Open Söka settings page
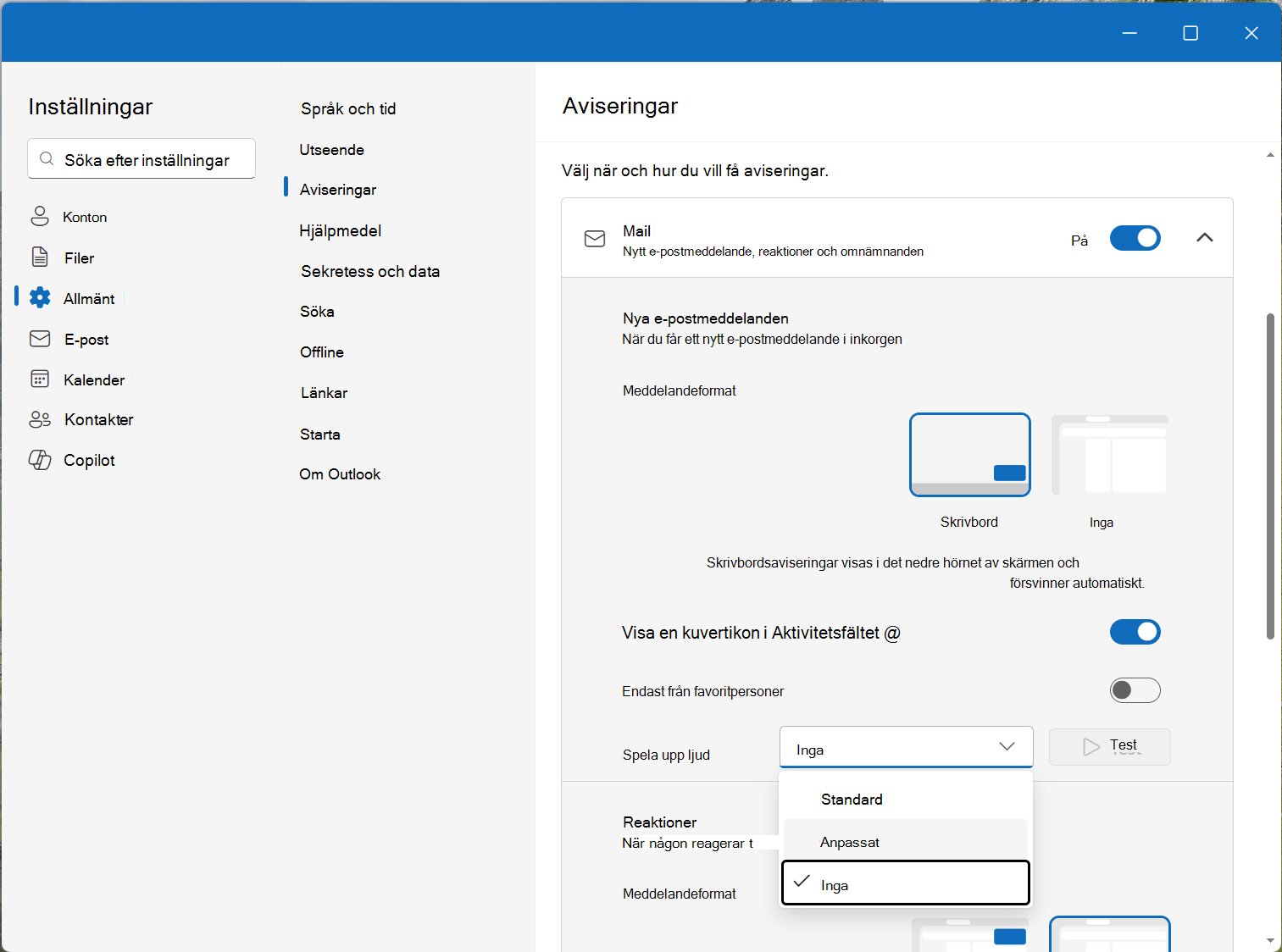1282x952 pixels. (x=317, y=312)
